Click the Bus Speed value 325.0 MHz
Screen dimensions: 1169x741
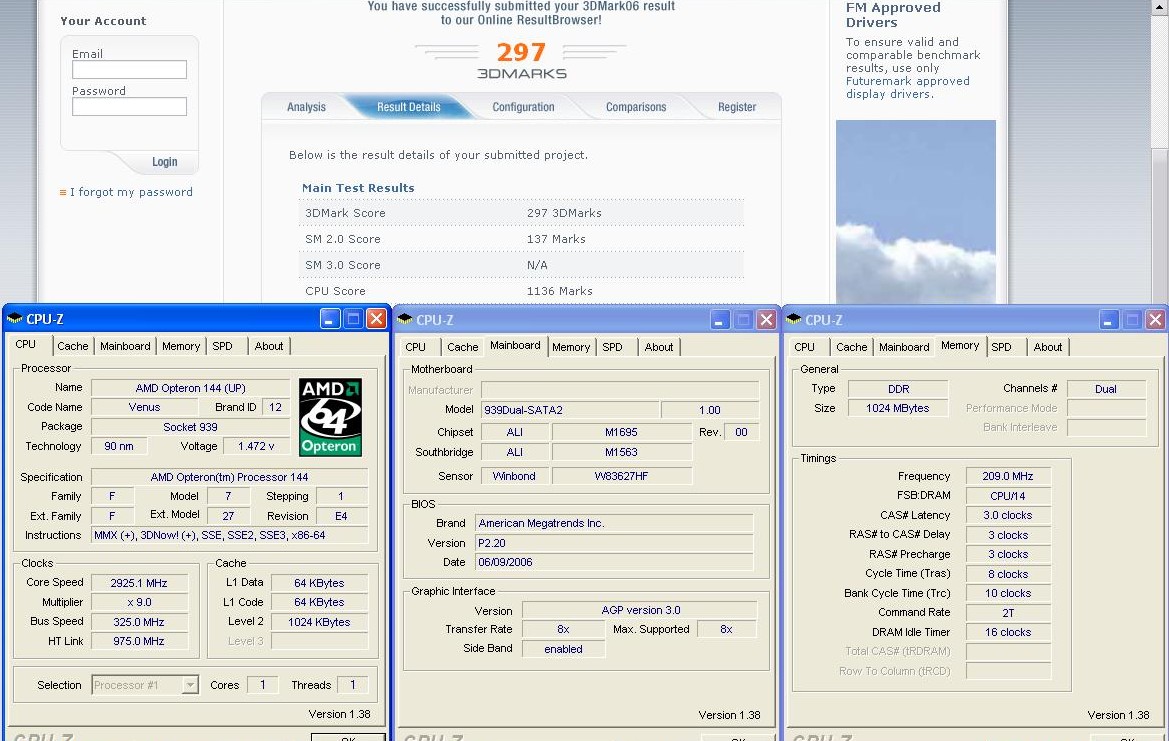[x=139, y=622]
